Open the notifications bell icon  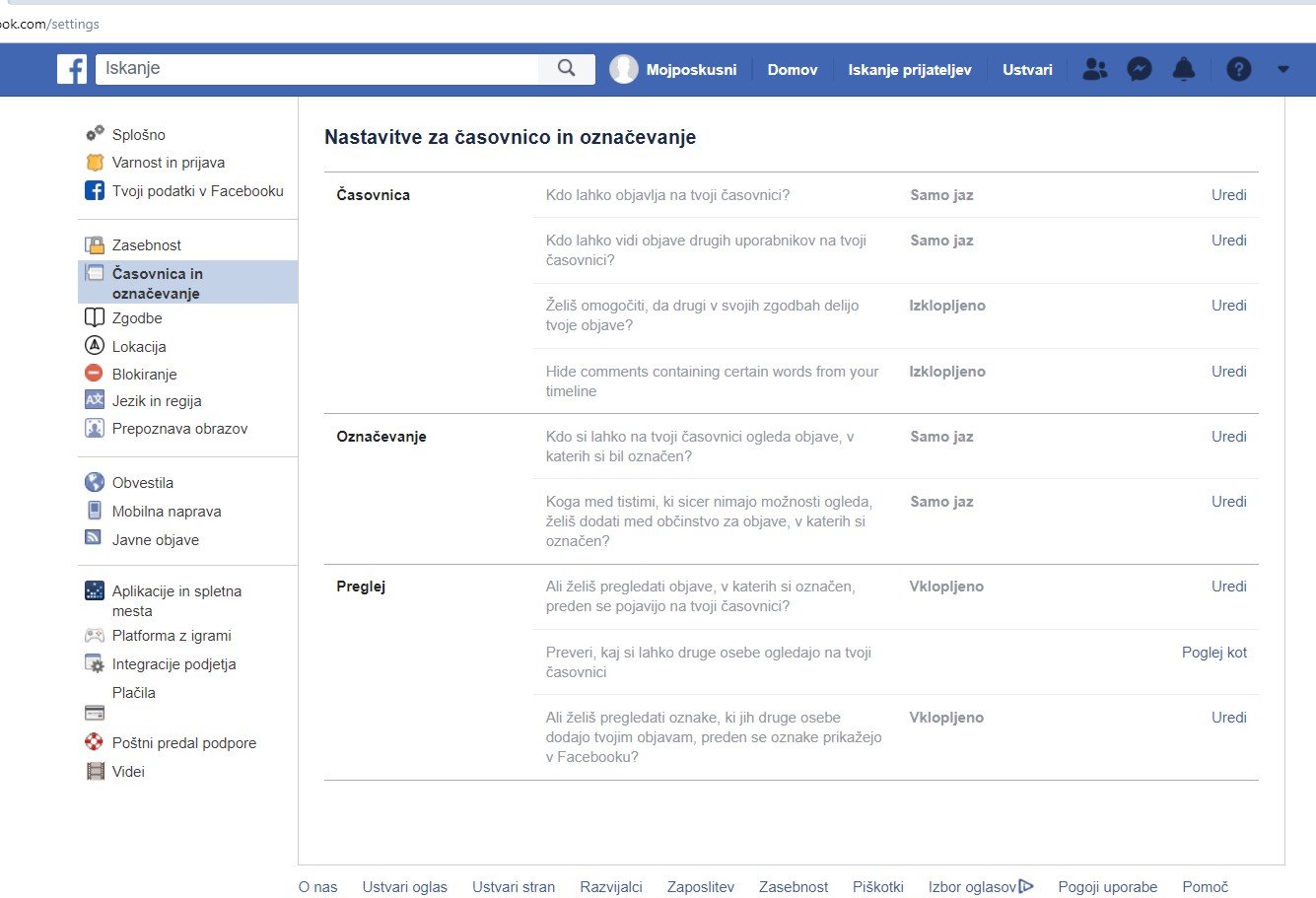1184,69
